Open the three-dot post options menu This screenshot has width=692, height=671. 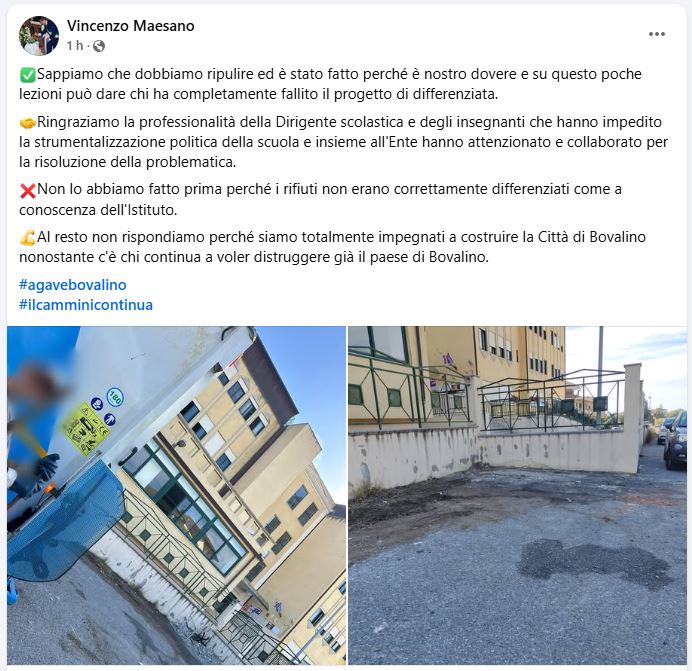pyautogui.click(x=657, y=34)
